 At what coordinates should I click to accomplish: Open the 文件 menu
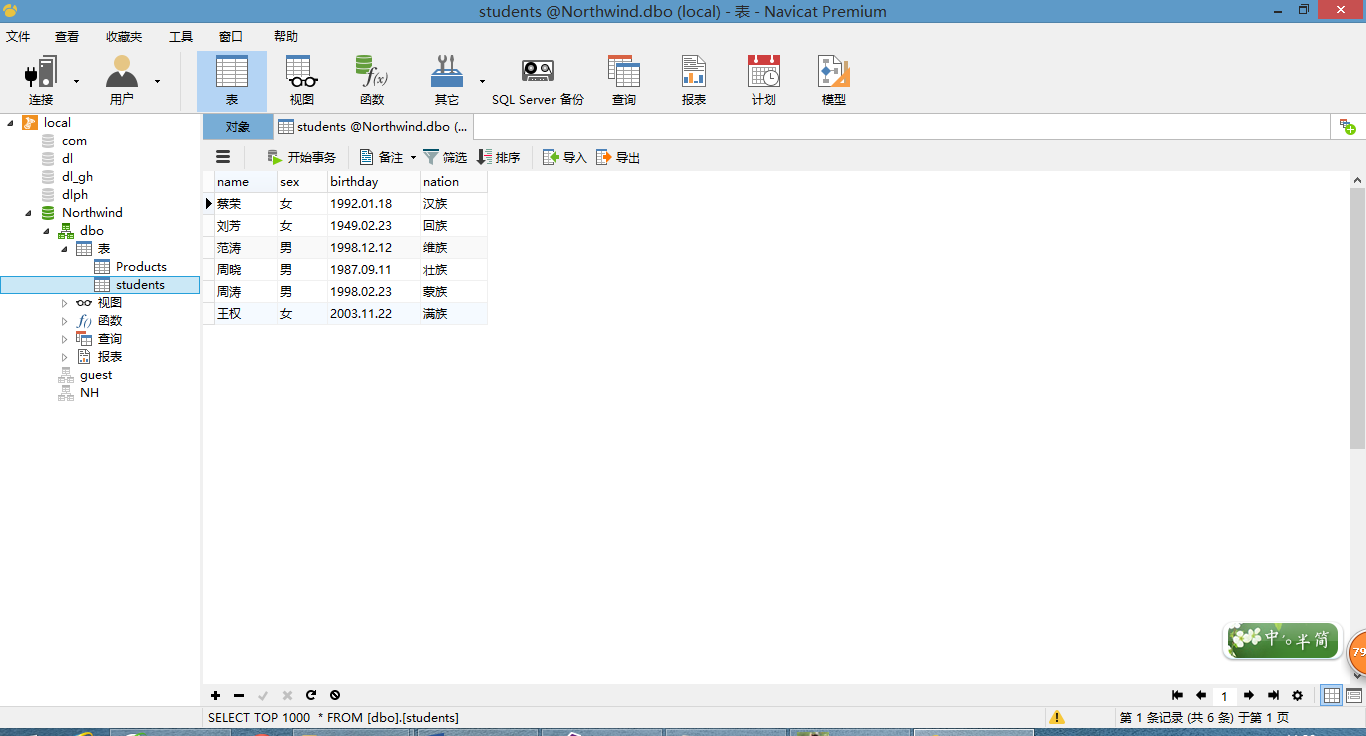pyautogui.click(x=18, y=36)
